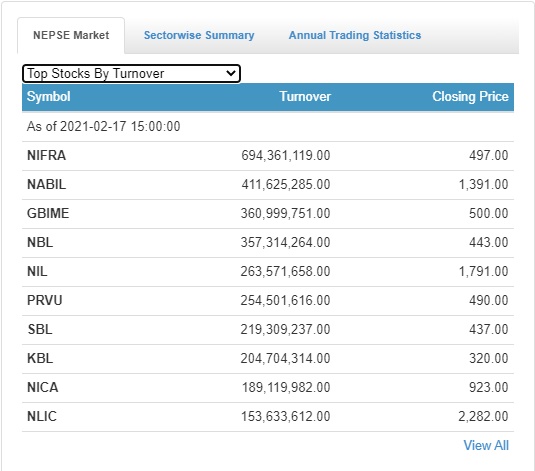This screenshot has height=471, width=535.
Task: Select SBL closing price 437.00
Action: [x=489, y=329]
